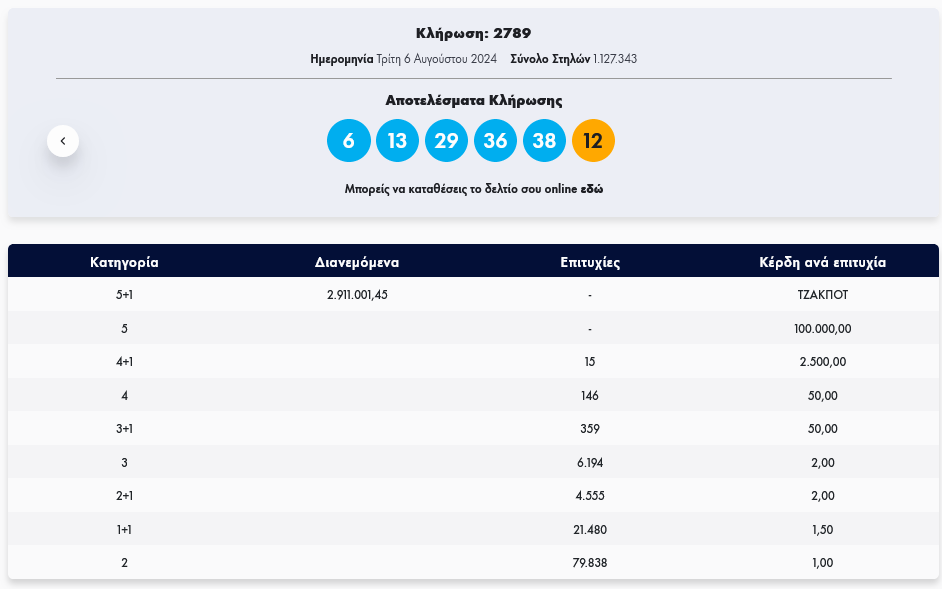Click the ΤΖΑΚΠΟΤ winnings cell
Image resolution: width=942 pixels, height=589 pixels.
(x=823, y=295)
